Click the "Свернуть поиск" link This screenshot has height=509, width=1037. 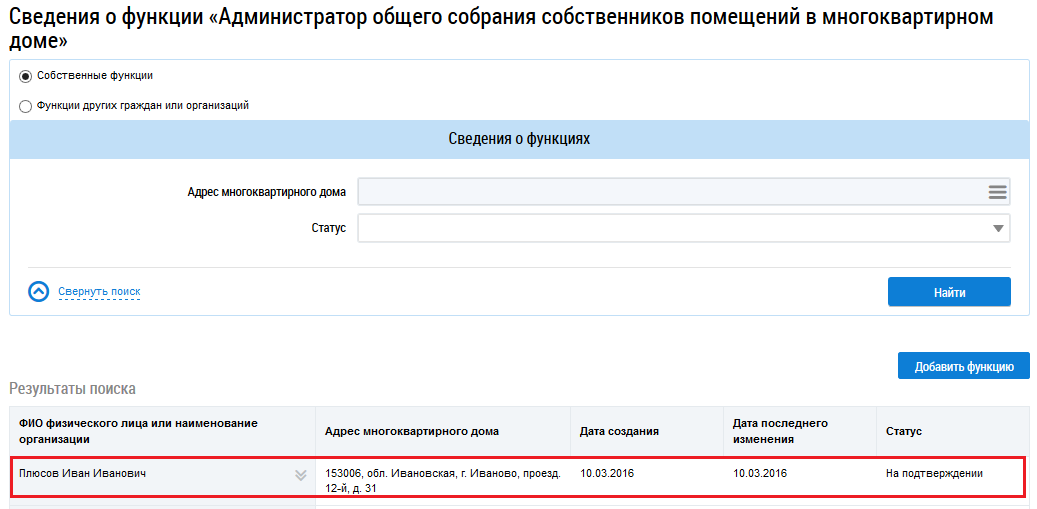pyautogui.click(x=99, y=292)
